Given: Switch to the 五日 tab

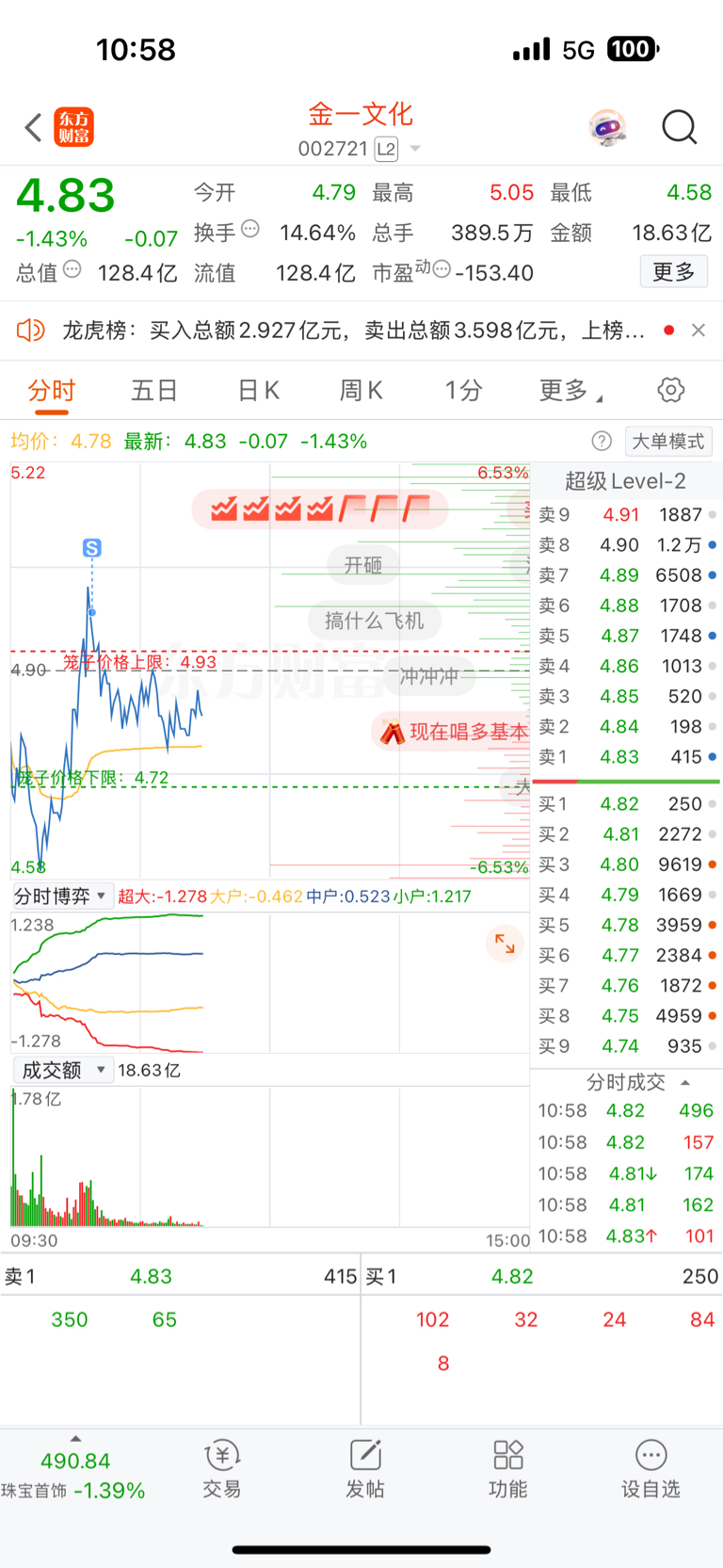Looking at the screenshot, I should click(154, 390).
